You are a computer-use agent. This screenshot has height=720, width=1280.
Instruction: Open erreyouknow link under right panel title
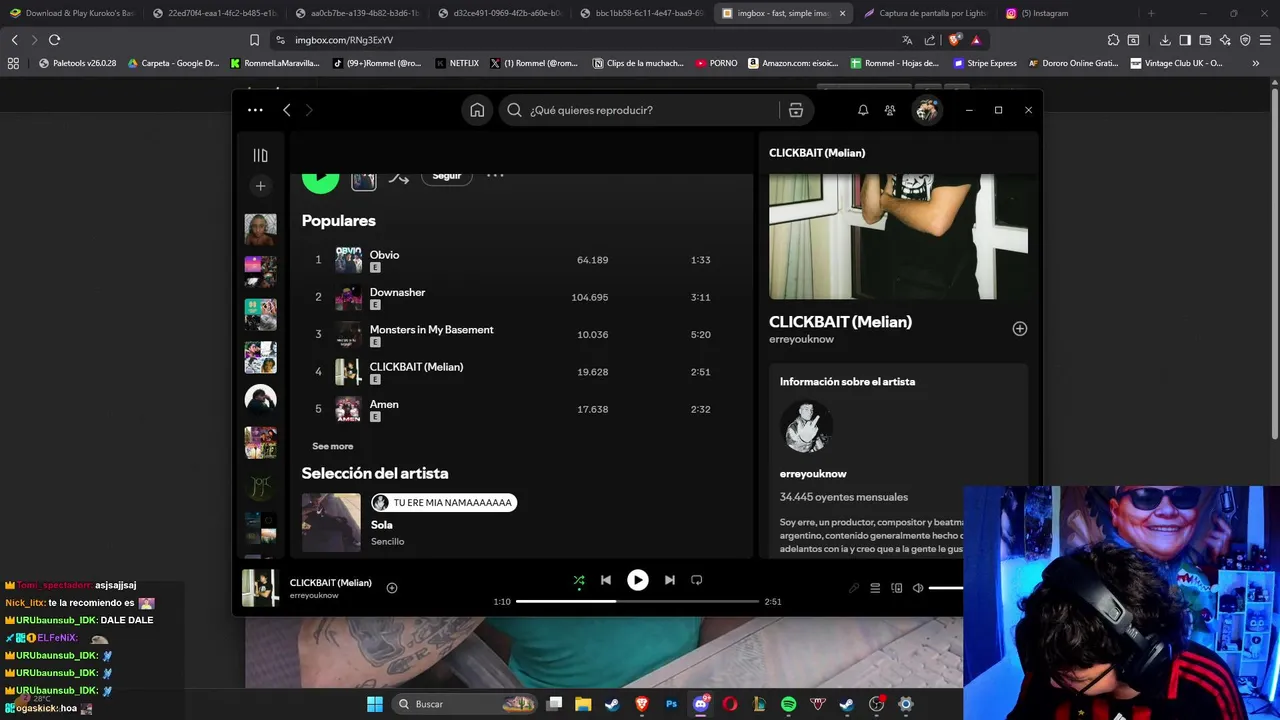click(x=801, y=339)
